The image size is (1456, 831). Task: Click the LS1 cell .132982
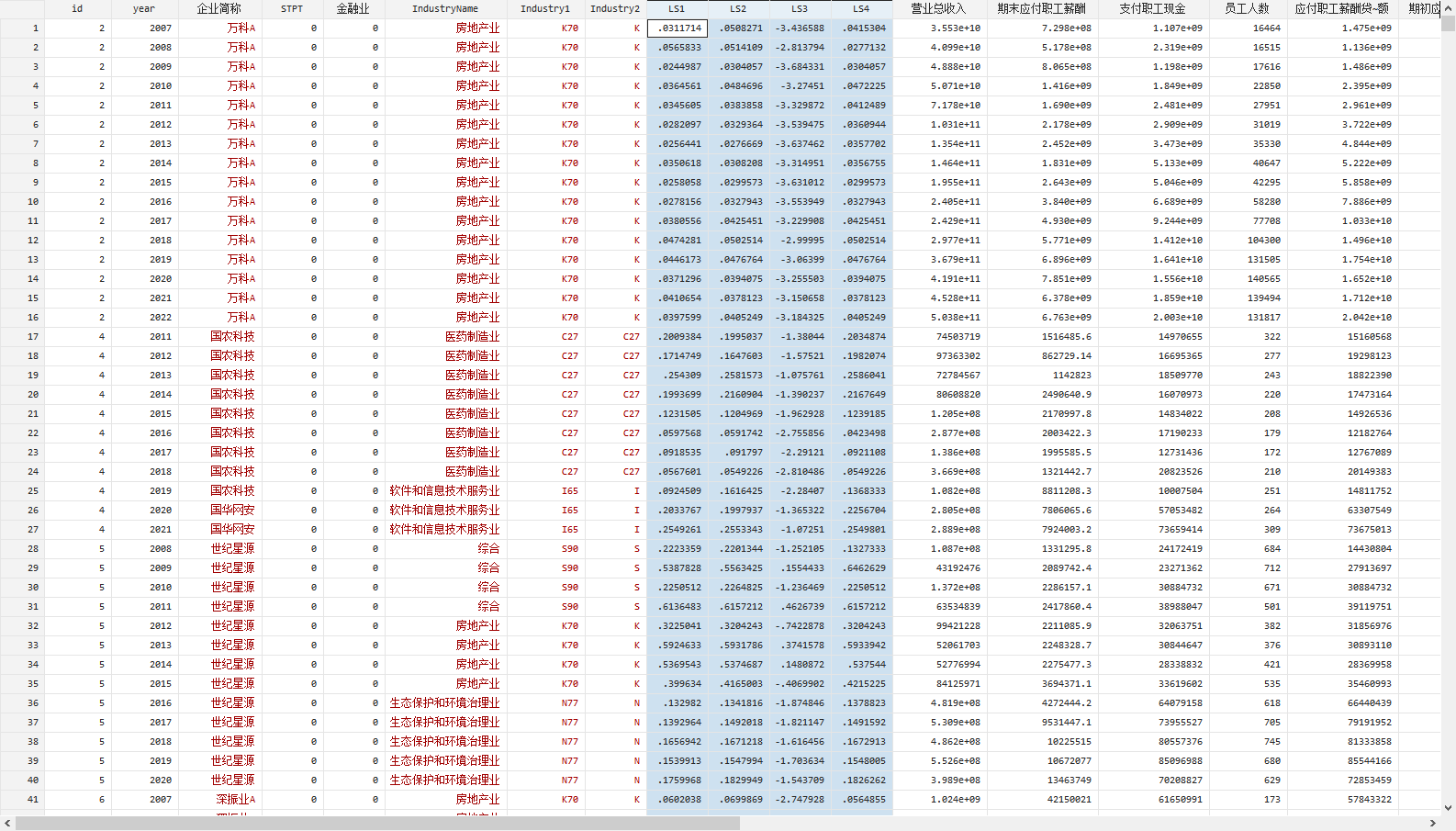677,703
